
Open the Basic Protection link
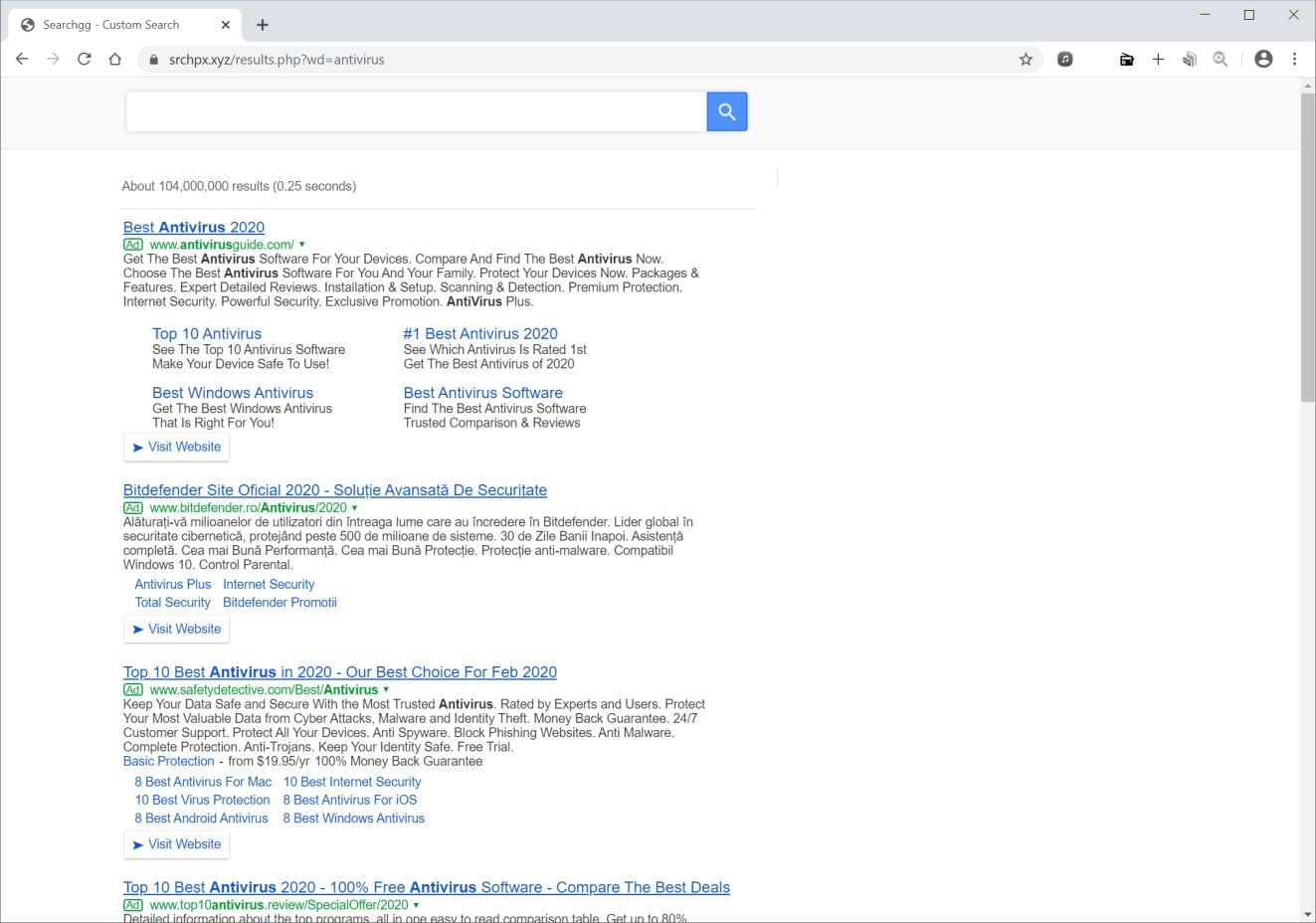(x=169, y=762)
